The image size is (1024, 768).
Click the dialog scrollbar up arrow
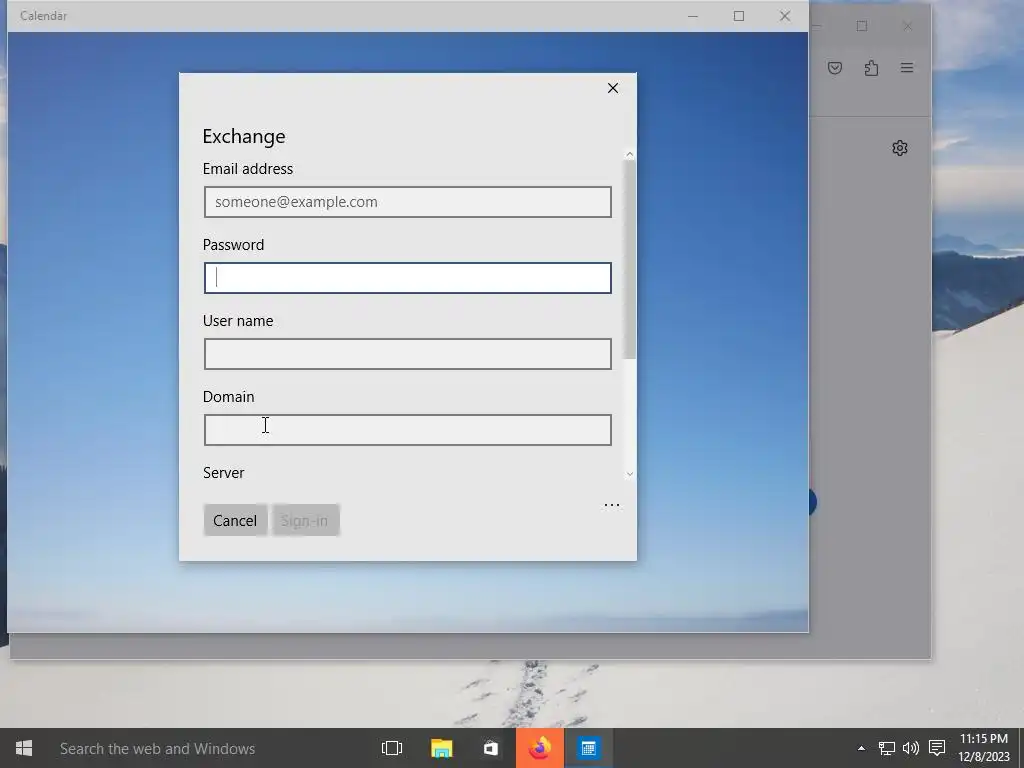[x=630, y=154]
